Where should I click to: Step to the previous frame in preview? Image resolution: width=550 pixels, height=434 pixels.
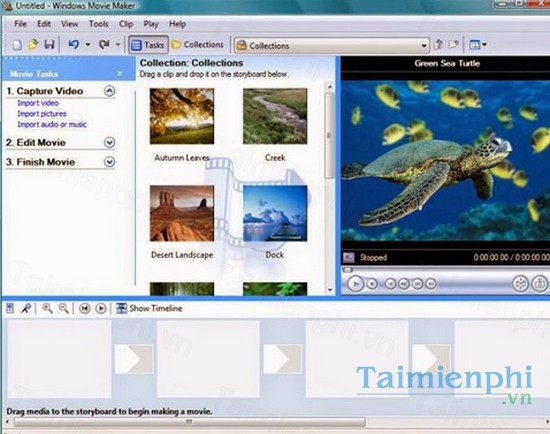(404, 283)
